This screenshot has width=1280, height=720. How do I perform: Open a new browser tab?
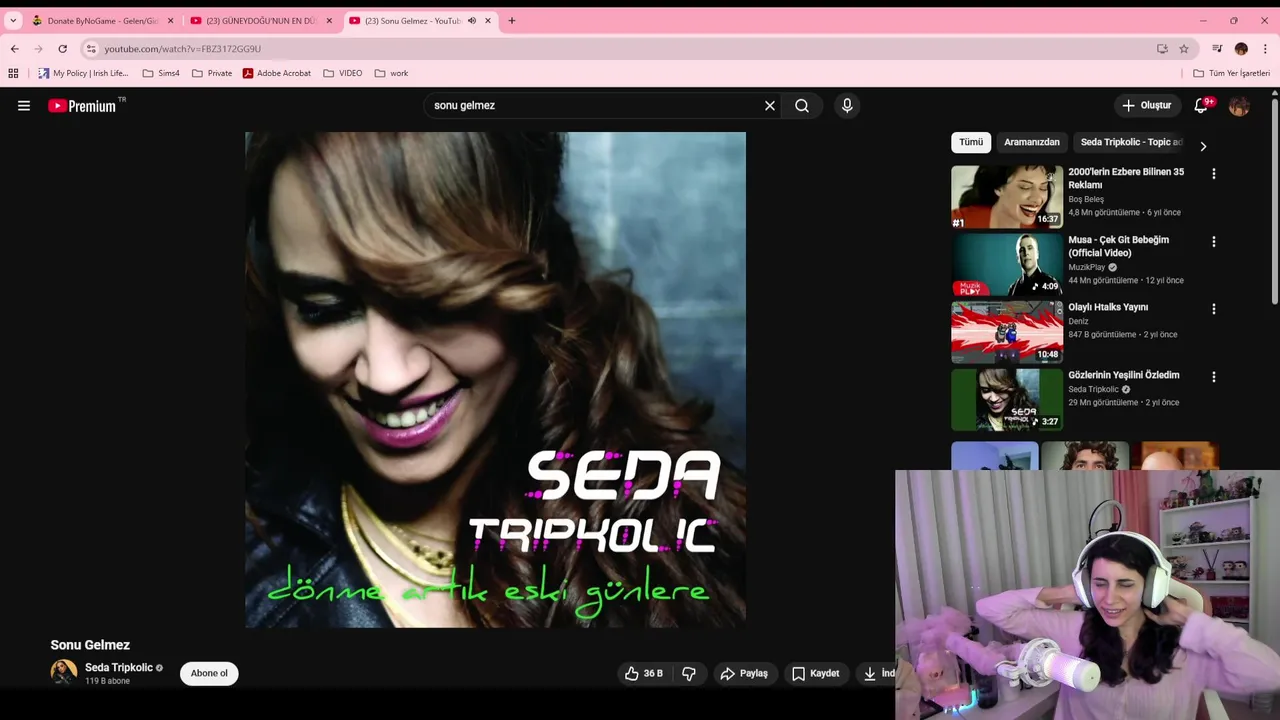pos(511,20)
